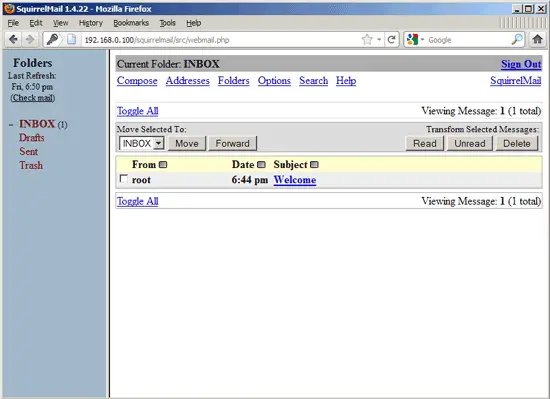Bookmark page with the star icon
This screenshot has height=399, width=550.
pos(367,40)
